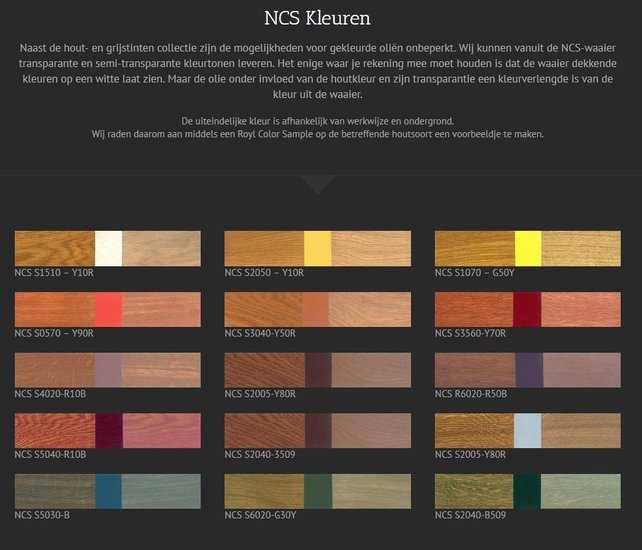
Task: Choose the dark purple swatch of NCS R6020-R50B
Action: pos(527,370)
